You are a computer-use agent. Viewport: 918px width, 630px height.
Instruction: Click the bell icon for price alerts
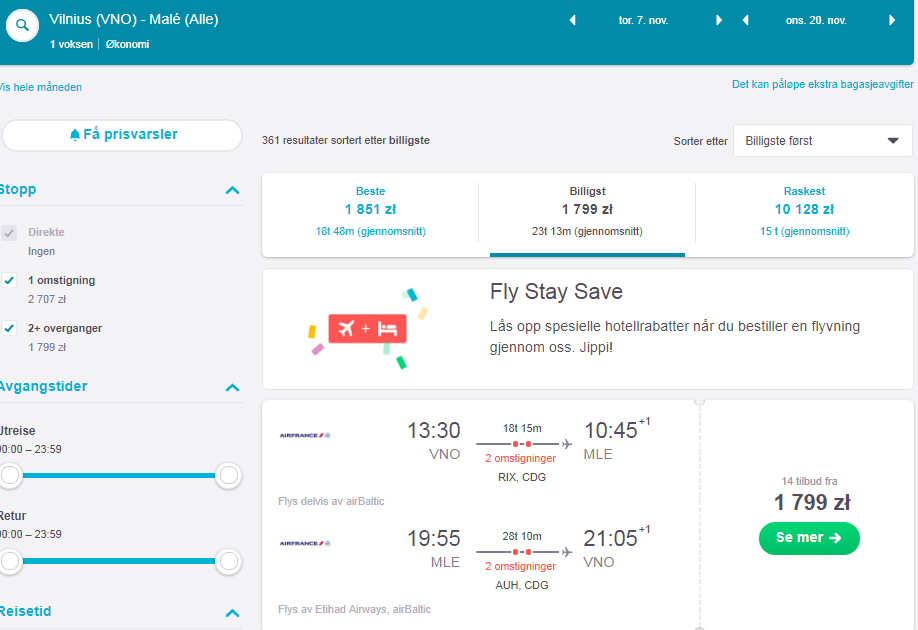pos(74,135)
